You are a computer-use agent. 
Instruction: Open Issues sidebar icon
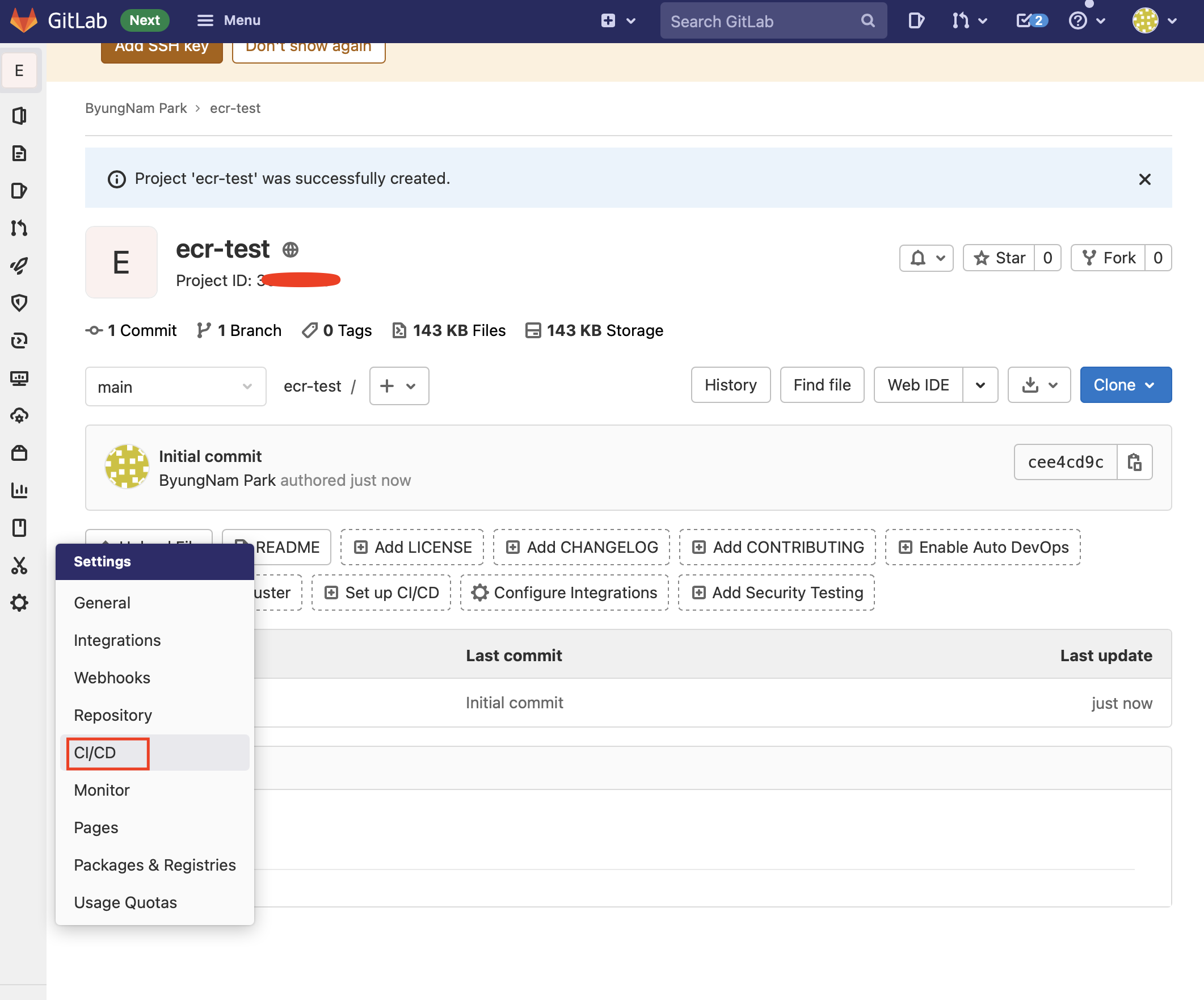coord(19,190)
